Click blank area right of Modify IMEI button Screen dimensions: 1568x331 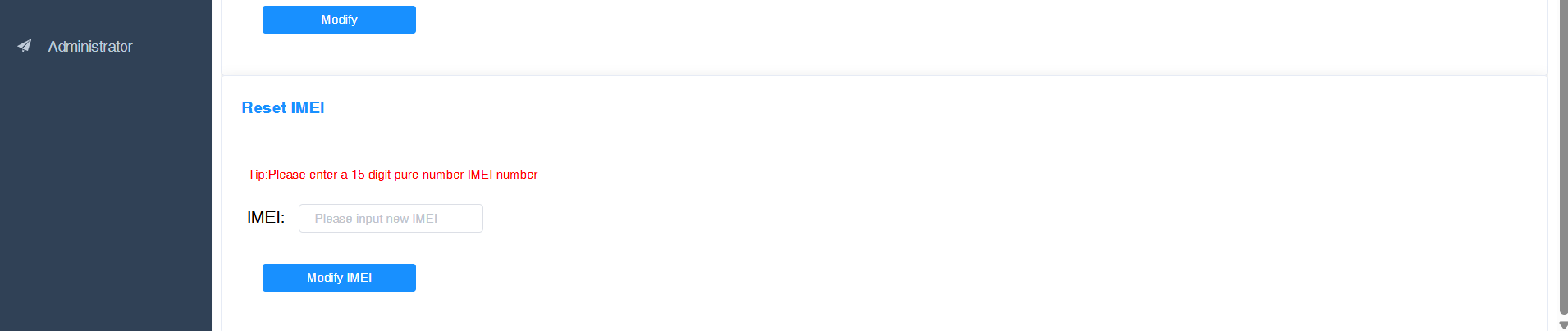tap(738, 278)
